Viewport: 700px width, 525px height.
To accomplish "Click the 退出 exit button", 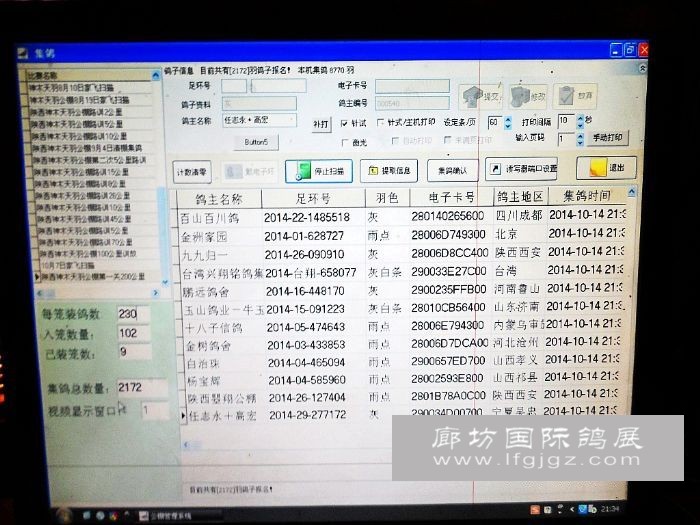I will [606, 168].
